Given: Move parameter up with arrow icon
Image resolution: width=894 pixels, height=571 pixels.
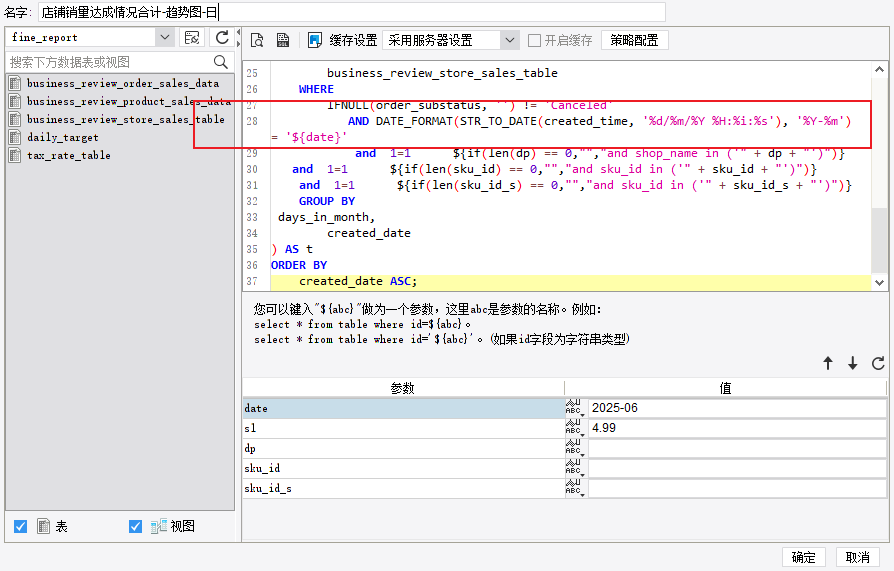Looking at the screenshot, I should (x=828, y=363).
